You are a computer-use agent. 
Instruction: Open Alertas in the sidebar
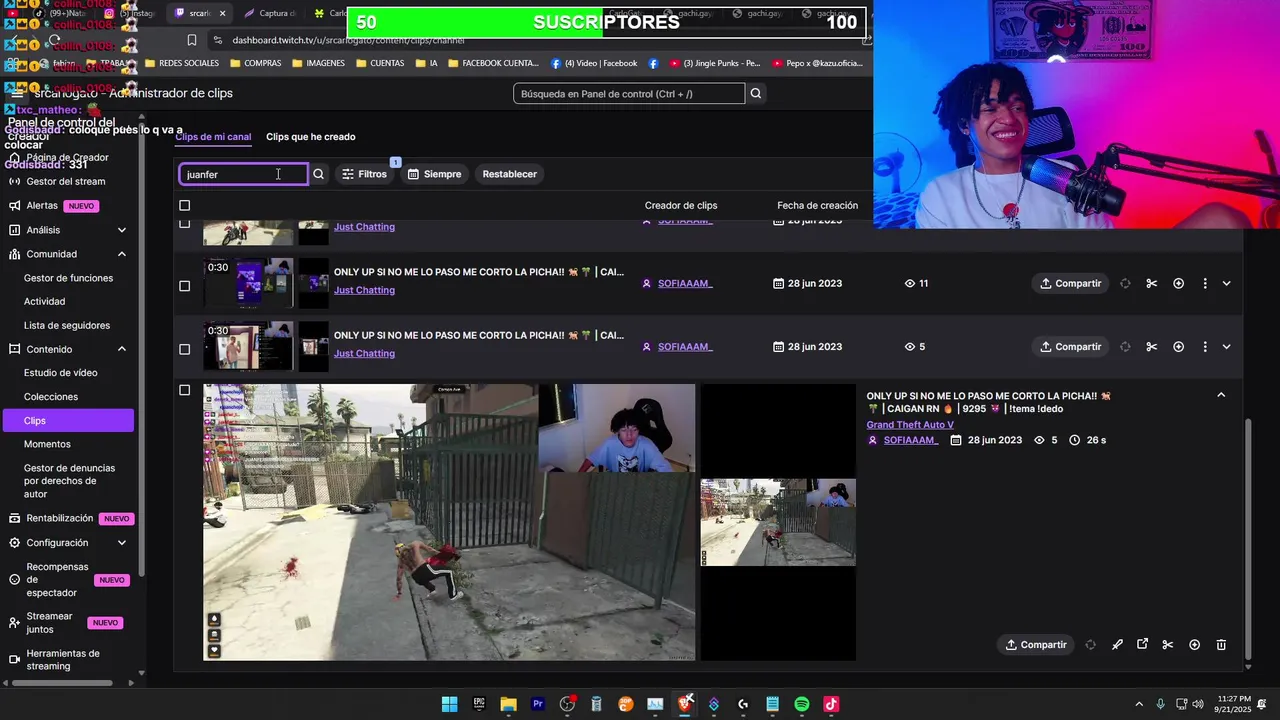coord(42,205)
